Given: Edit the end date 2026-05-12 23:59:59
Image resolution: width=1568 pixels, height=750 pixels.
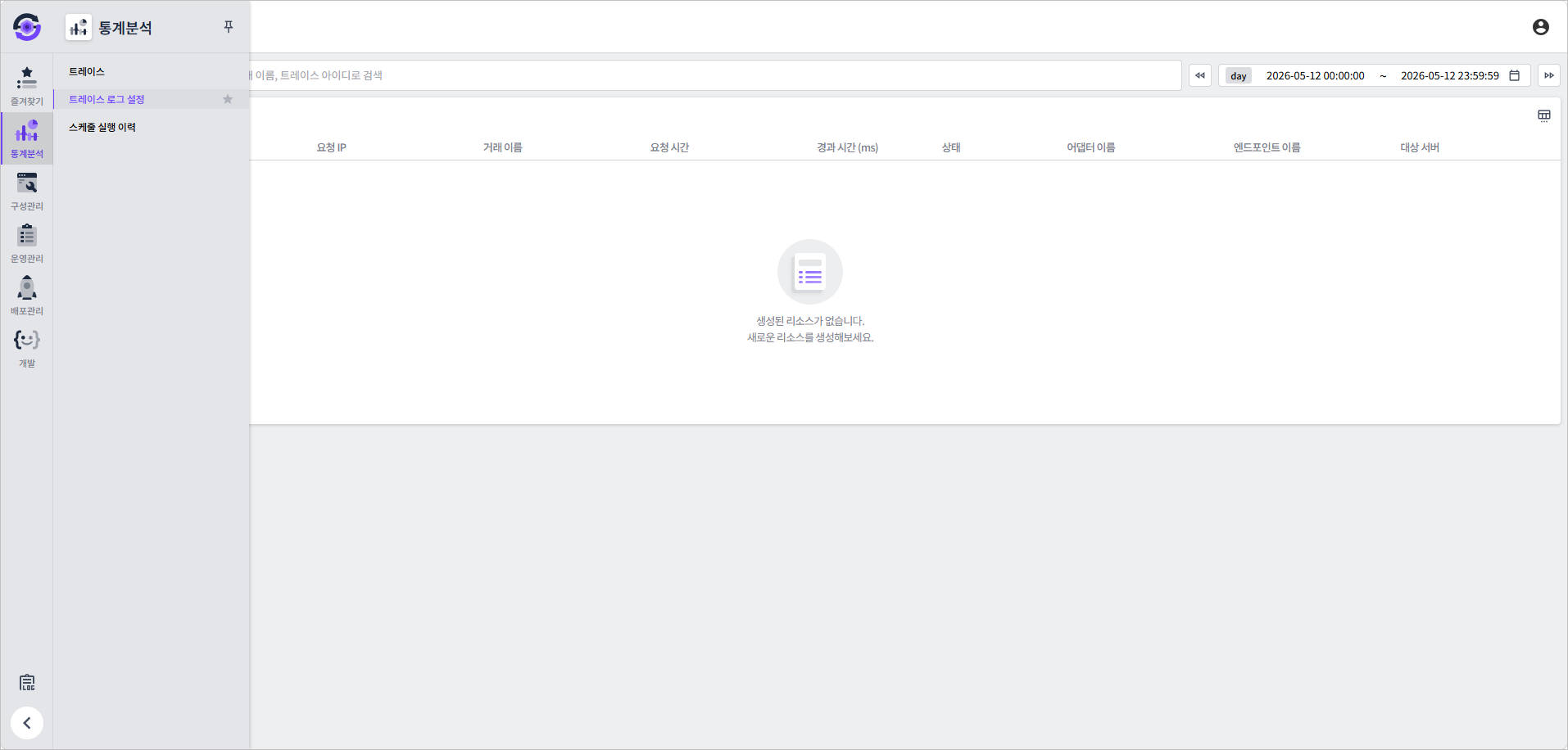Looking at the screenshot, I should tap(1450, 75).
